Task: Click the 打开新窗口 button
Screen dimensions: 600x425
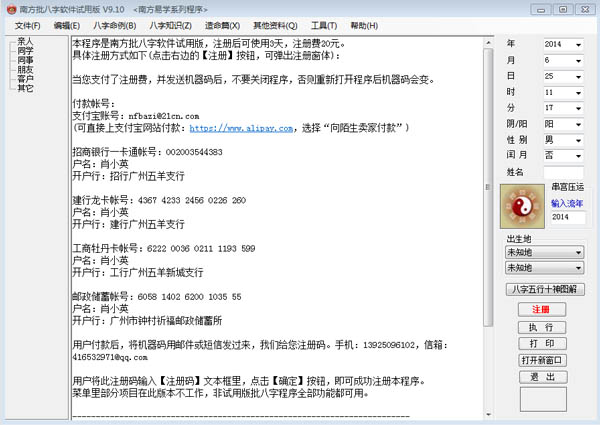Action: point(542,360)
